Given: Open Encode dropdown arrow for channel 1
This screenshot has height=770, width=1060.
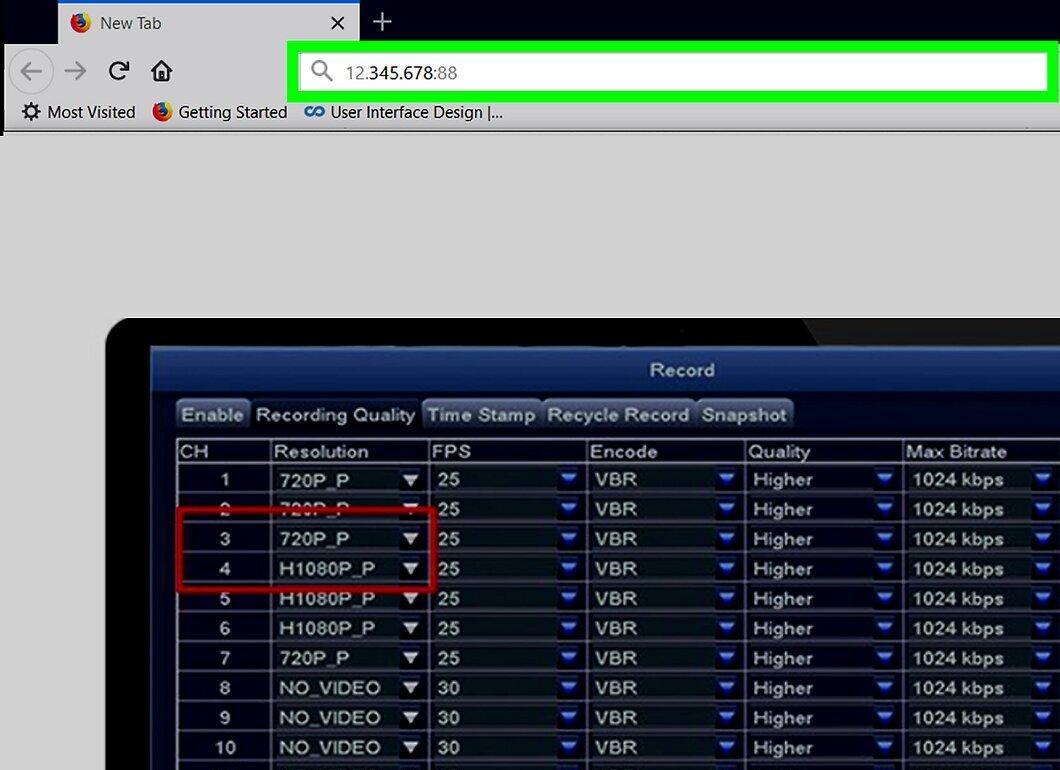Looking at the screenshot, I should (x=727, y=479).
